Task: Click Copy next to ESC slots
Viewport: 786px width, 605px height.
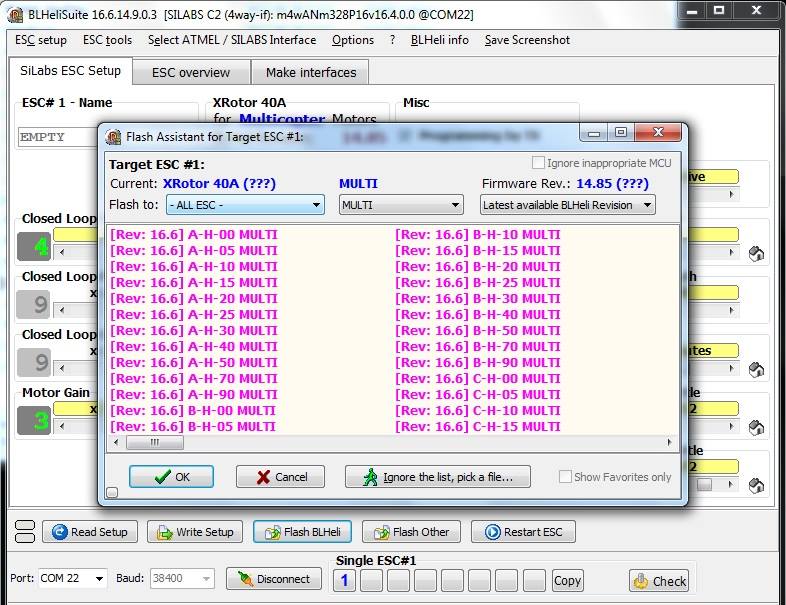Action: point(567,580)
